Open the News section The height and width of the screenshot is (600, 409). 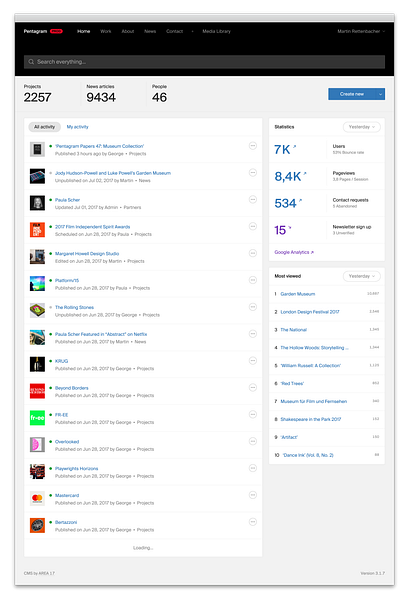point(150,31)
